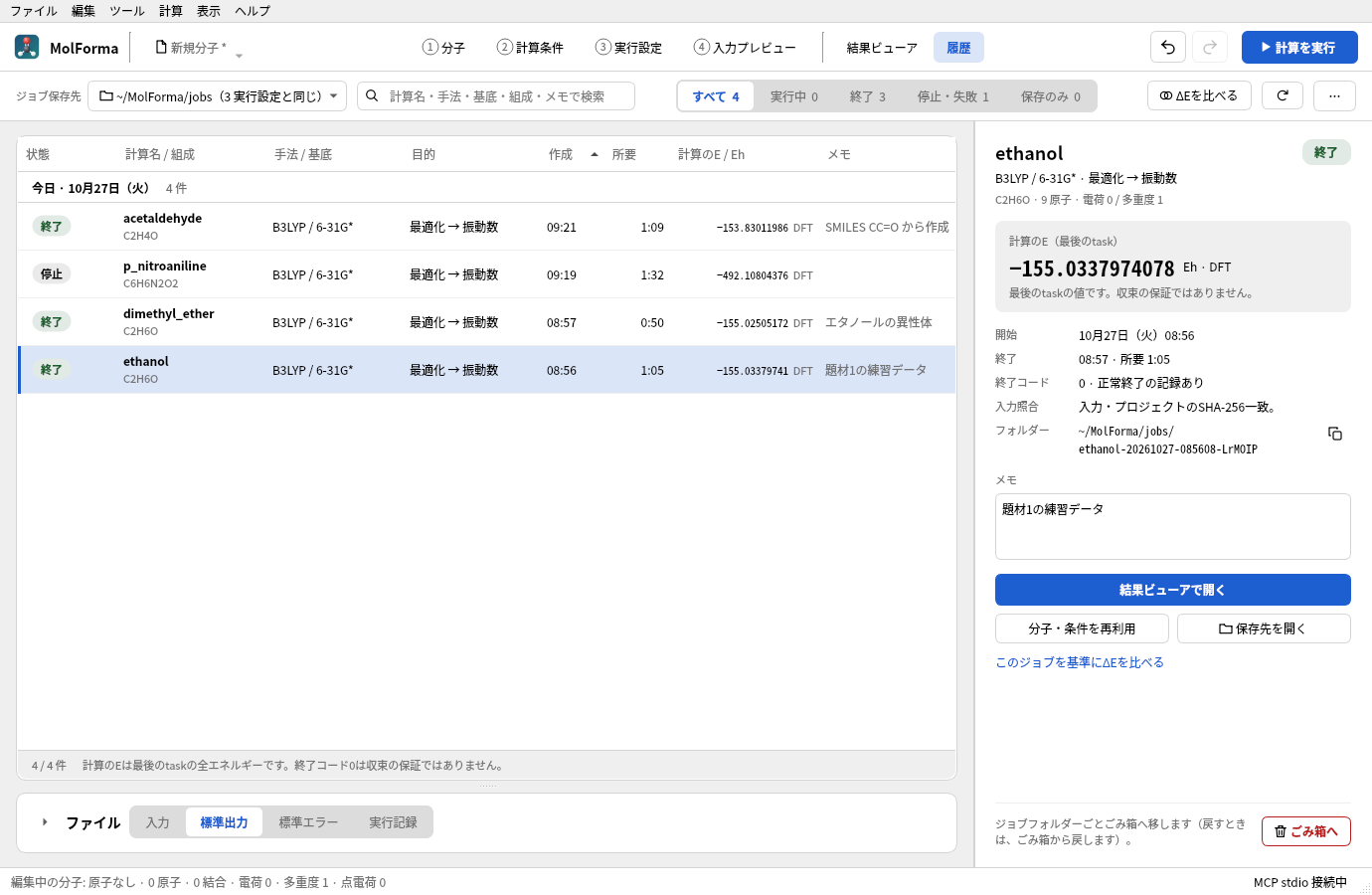This screenshot has width=1372, height=895.
Task: Click the ascending sort arrow by 作成
Action: (595, 154)
